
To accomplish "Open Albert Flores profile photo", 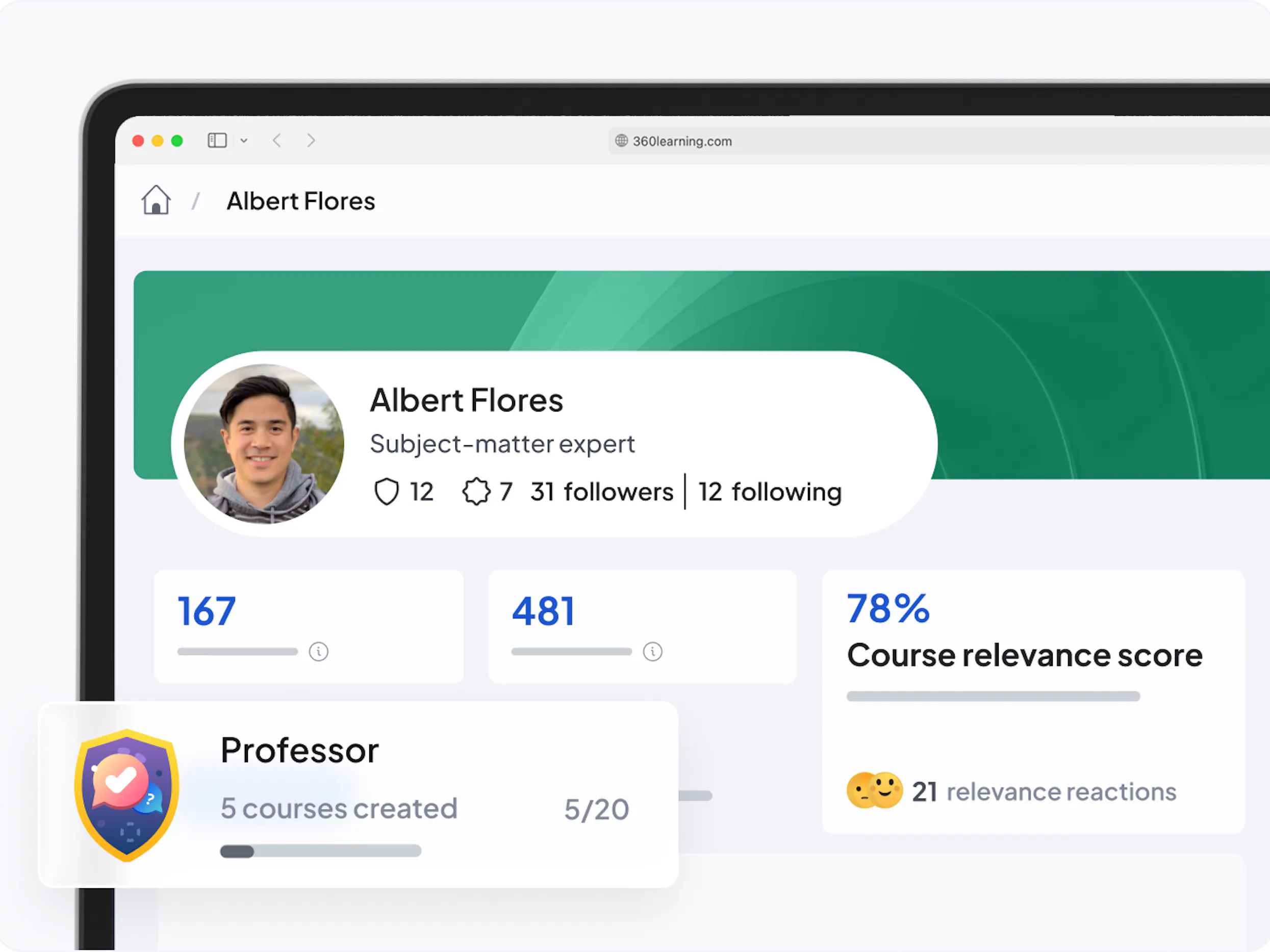I will click(264, 444).
